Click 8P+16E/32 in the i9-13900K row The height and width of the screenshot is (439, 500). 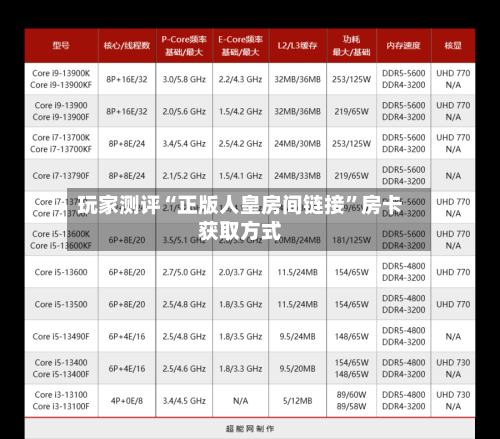127,79
